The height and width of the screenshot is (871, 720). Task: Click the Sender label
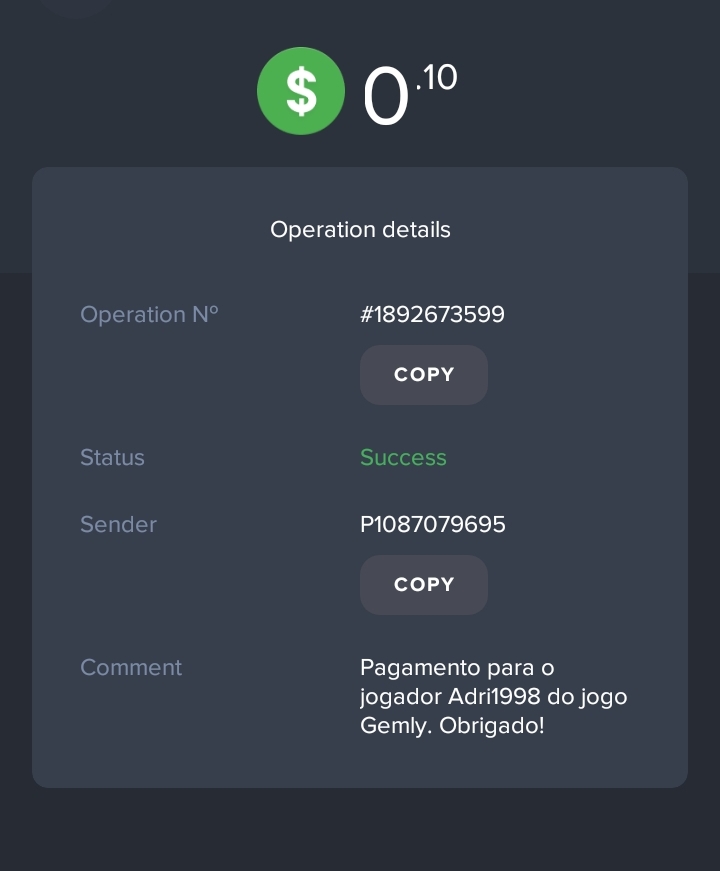118,524
